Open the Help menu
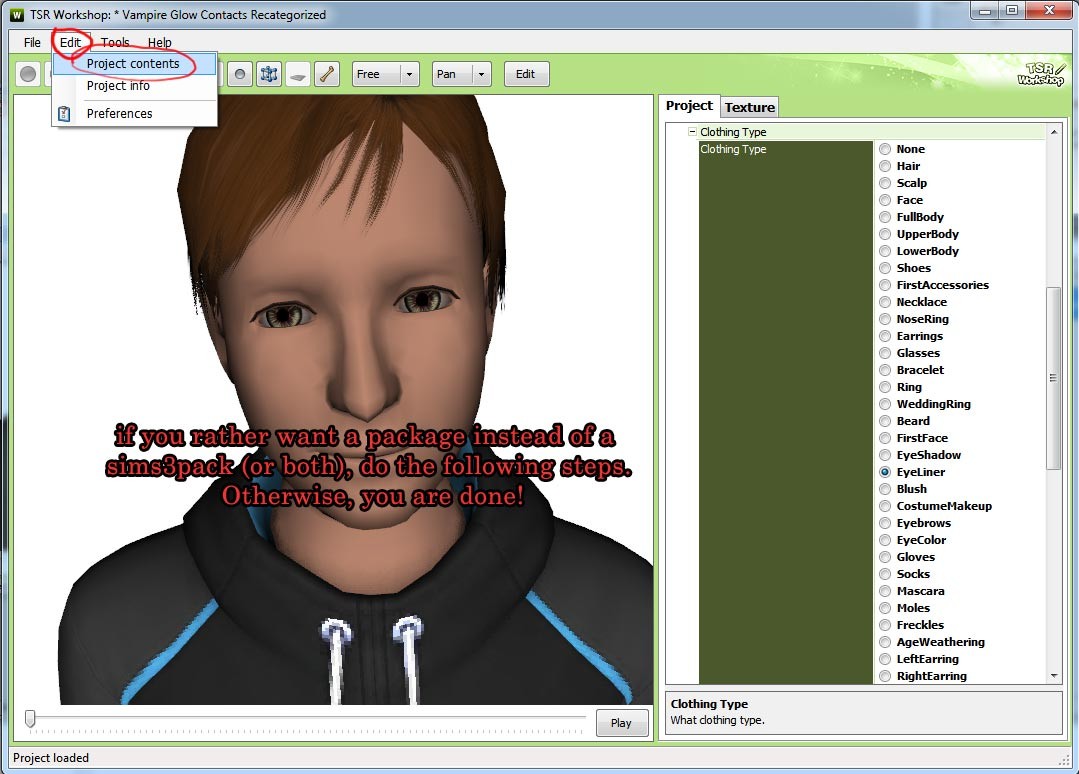The width and height of the screenshot is (1079, 774). (160, 42)
